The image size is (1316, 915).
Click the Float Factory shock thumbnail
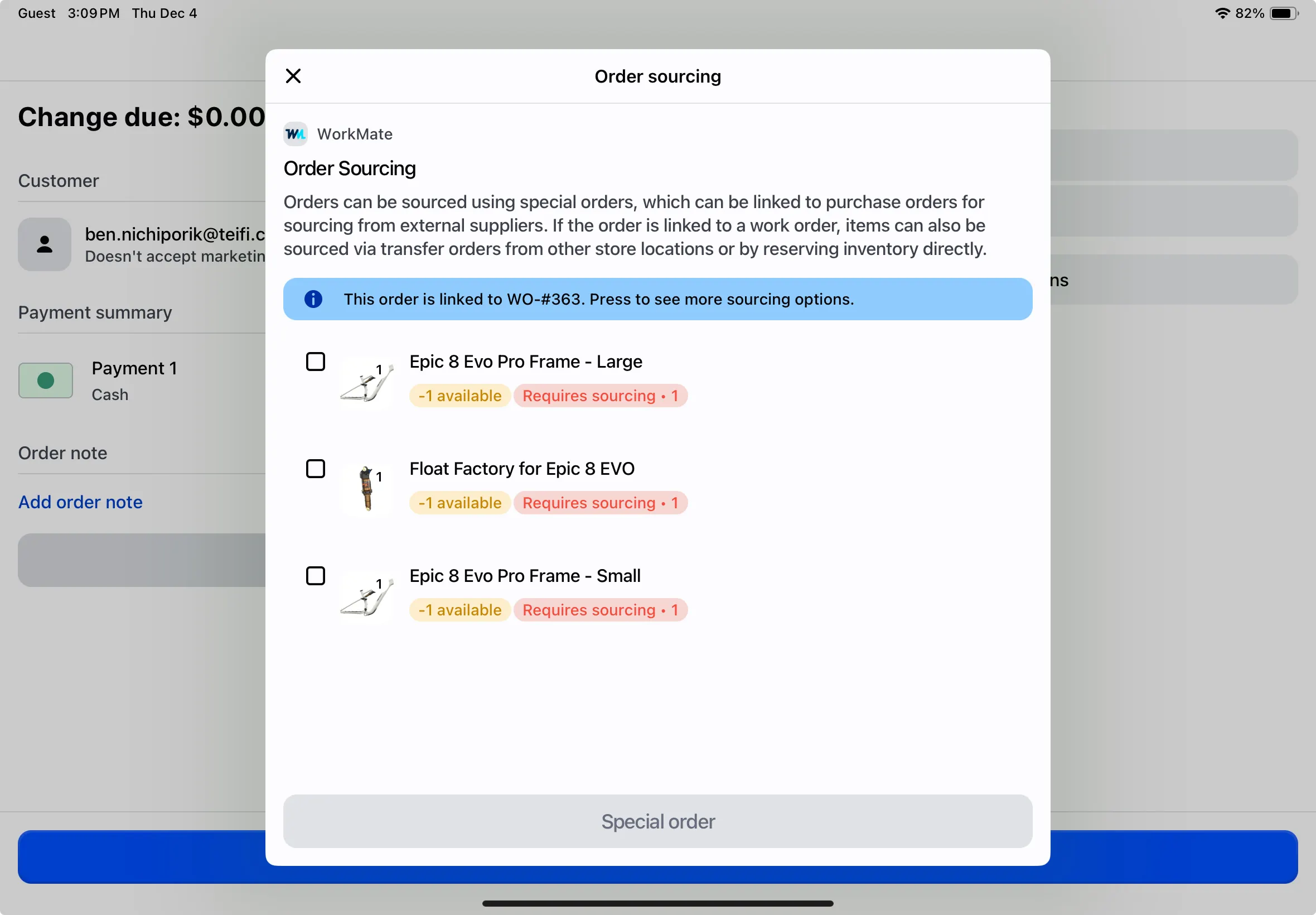(366, 489)
